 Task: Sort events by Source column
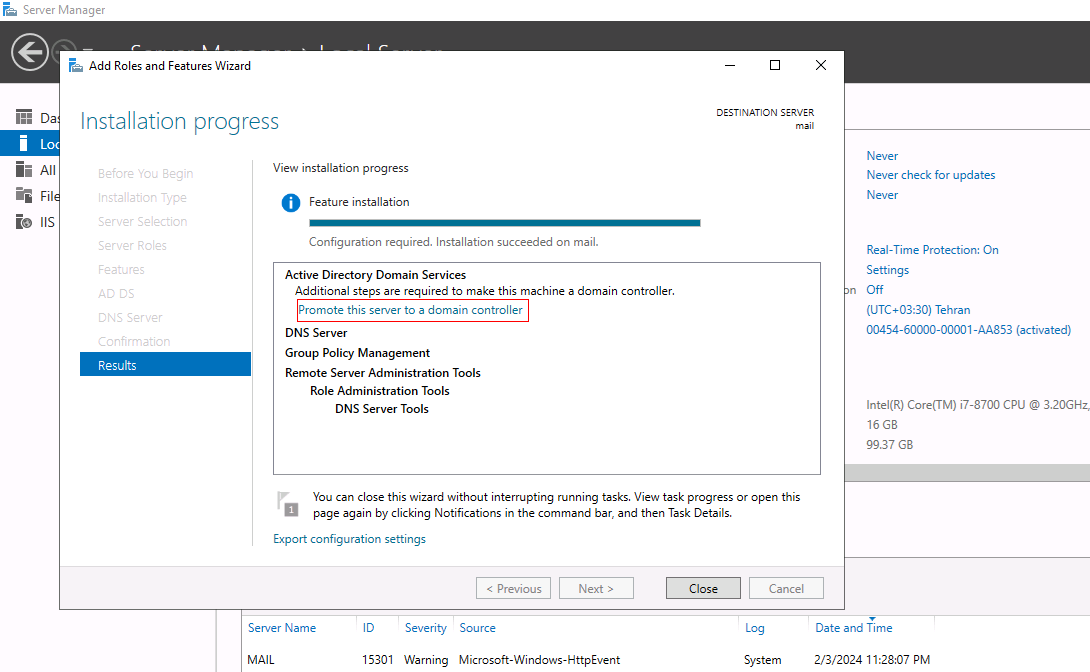coord(478,628)
